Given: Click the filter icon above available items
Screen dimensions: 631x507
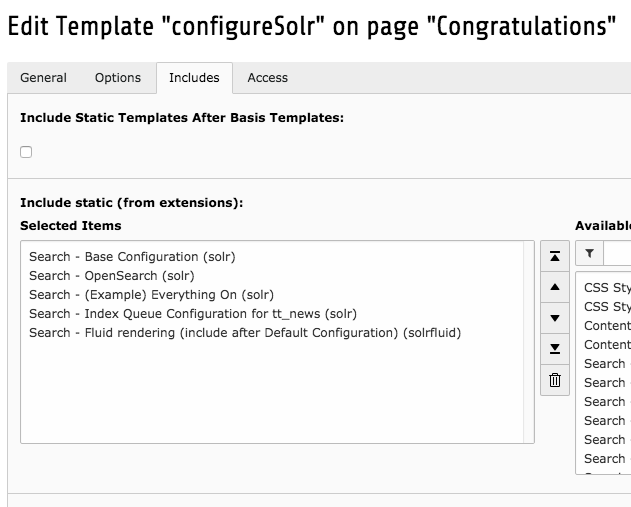Looking at the screenshot, I should 590,253.
